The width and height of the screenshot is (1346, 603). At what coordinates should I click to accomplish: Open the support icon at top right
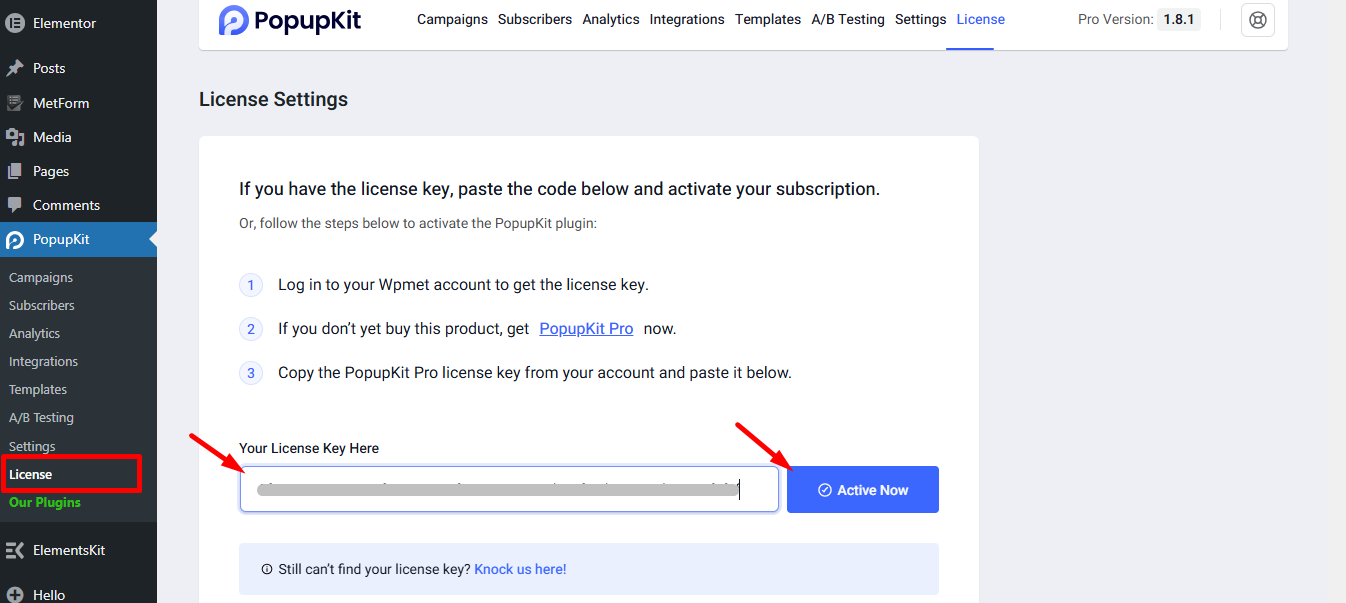[1257, 19]
